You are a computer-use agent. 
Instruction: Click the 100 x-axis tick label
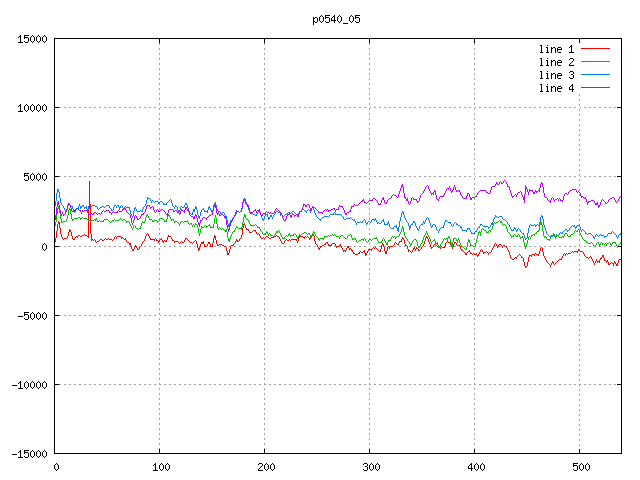point(160,467)
